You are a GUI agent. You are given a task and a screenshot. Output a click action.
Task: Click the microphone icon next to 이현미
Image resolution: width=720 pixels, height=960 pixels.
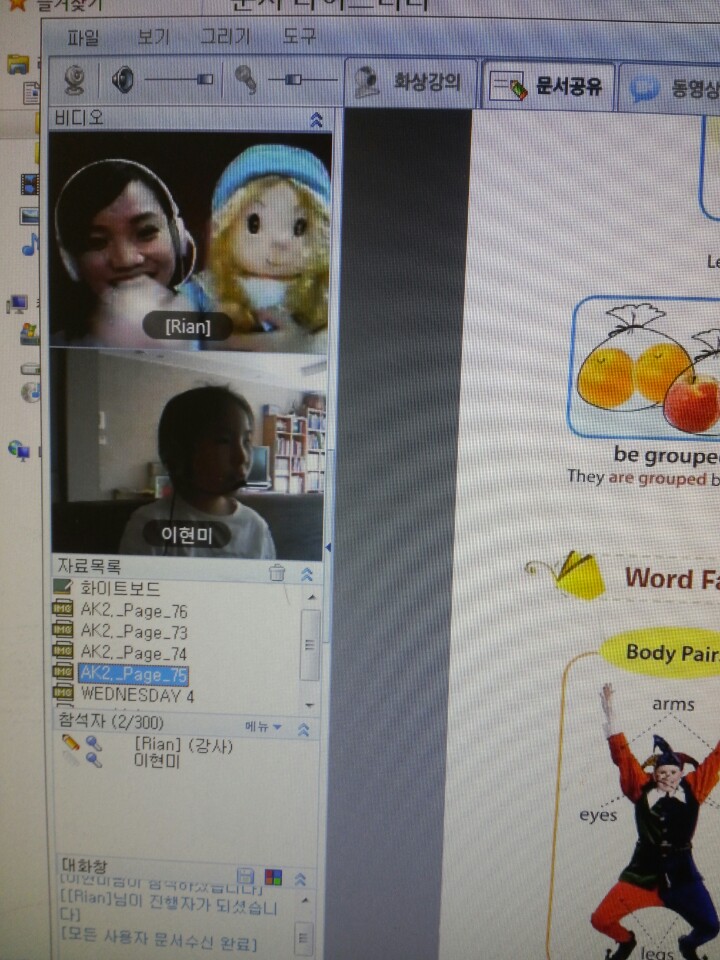pos(93,760)
